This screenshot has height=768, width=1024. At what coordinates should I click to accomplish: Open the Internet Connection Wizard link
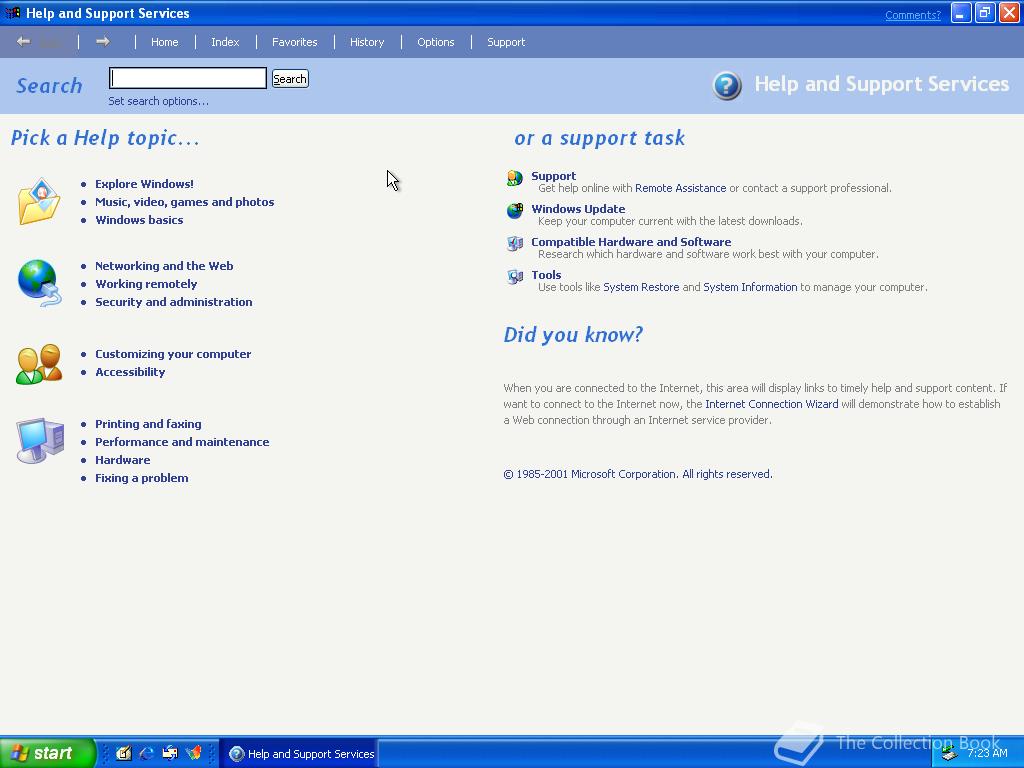coord(772,404)
